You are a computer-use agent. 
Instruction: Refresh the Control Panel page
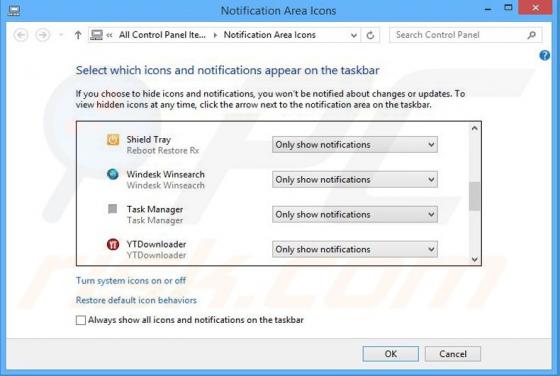click(x=370, y=35)
